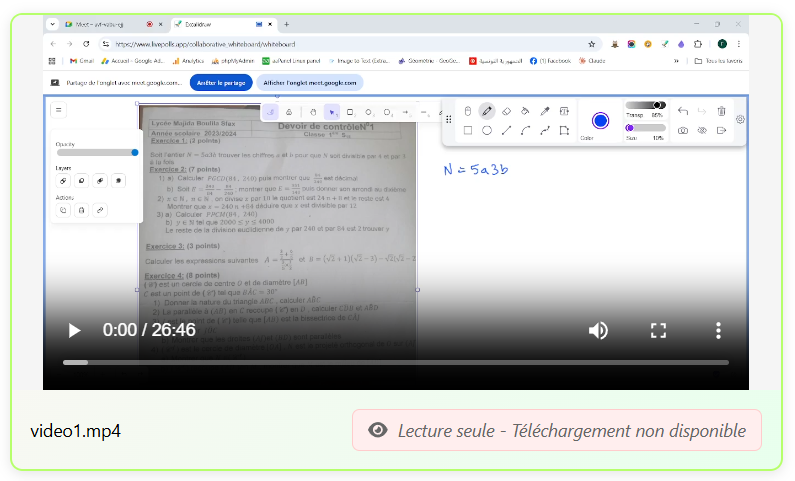This screenshot has height=481, width=795.
Task: Click Afficher l'onglet meet.google.com button
Action: tap(309, 83)
